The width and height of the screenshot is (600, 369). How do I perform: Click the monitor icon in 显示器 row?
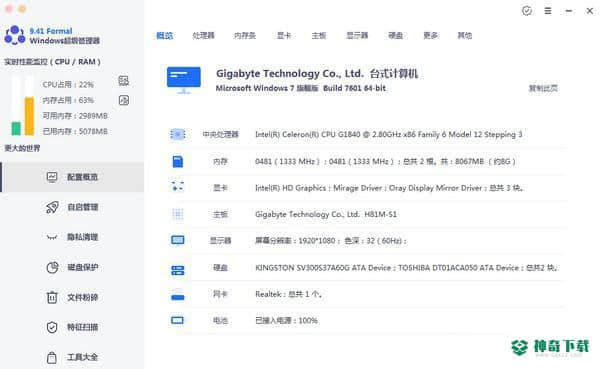point(178,240)
